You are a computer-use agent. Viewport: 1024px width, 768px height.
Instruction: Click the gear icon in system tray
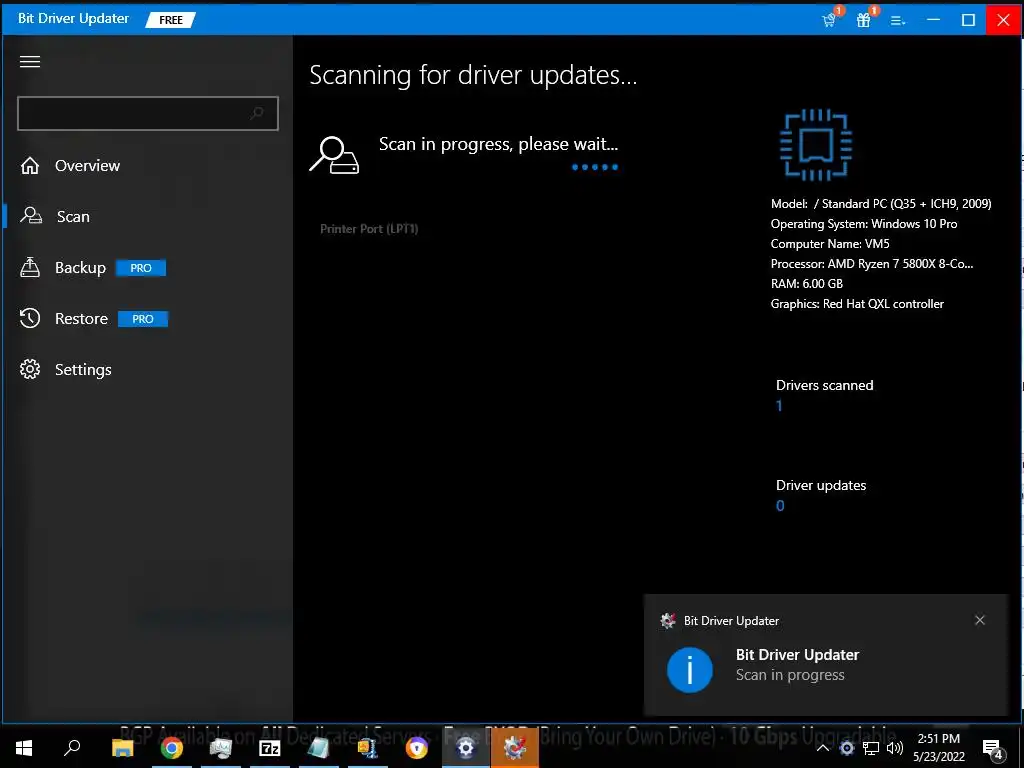847,748
